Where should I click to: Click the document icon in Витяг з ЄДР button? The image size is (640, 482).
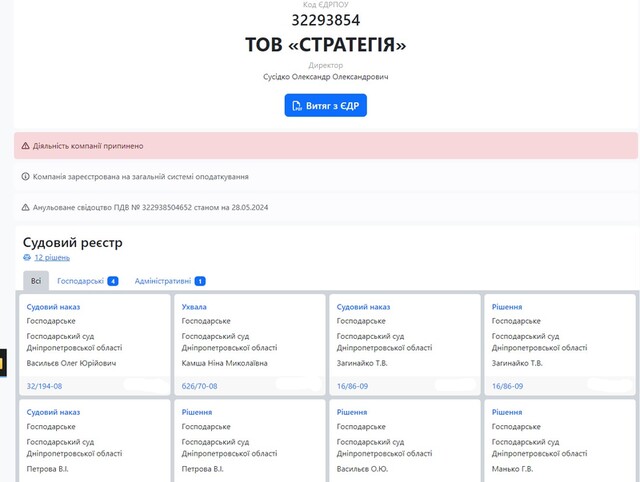(x=296, y=105)
